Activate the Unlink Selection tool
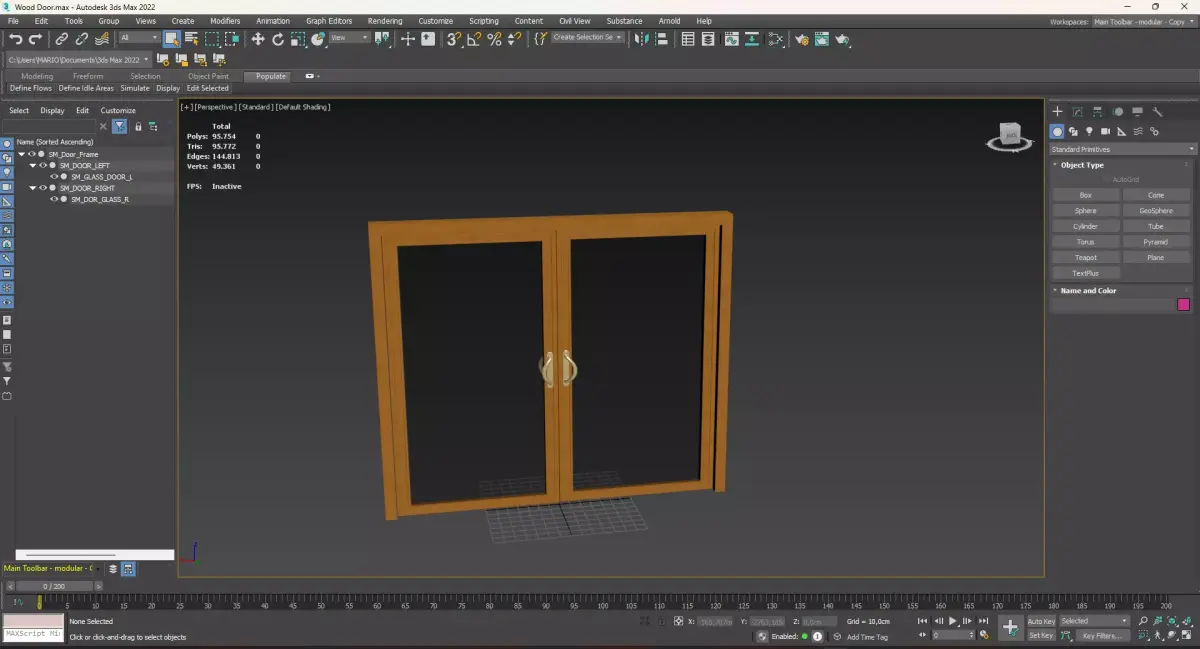Screen dimensions: 1200x649 pos(82,39)
